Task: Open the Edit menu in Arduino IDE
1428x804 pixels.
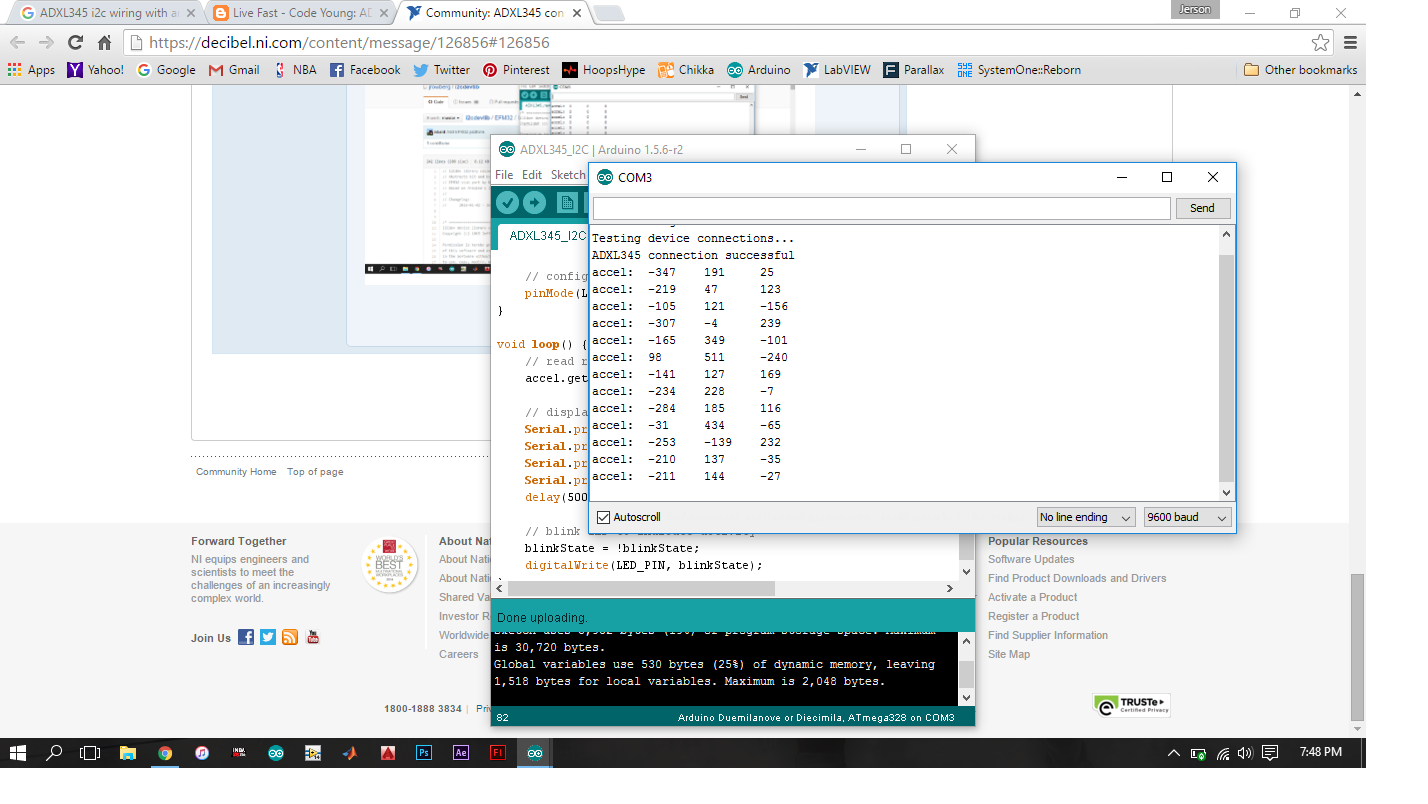Action: pos(532,175)
